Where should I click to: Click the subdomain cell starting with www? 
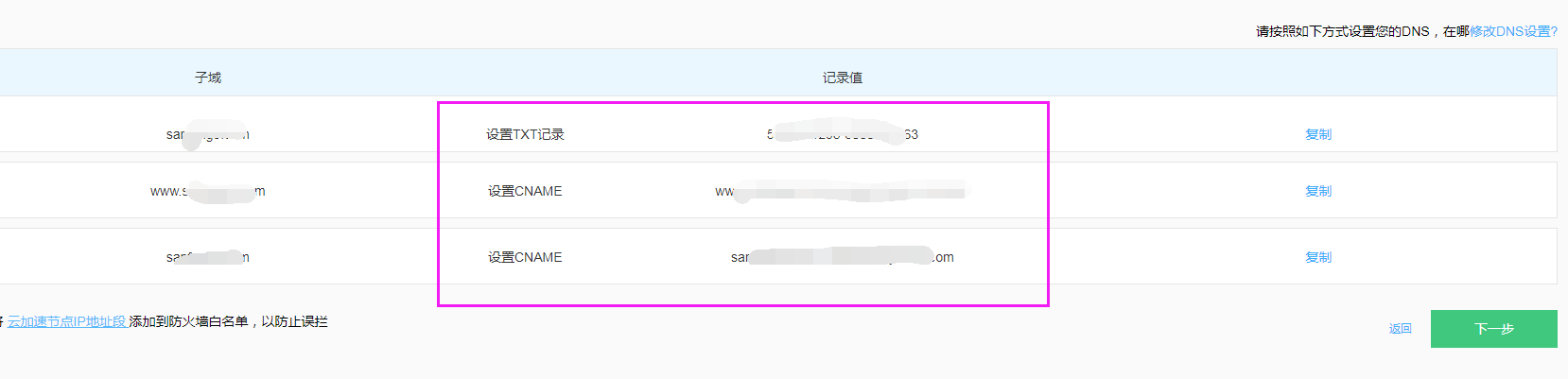click(208, 192)
